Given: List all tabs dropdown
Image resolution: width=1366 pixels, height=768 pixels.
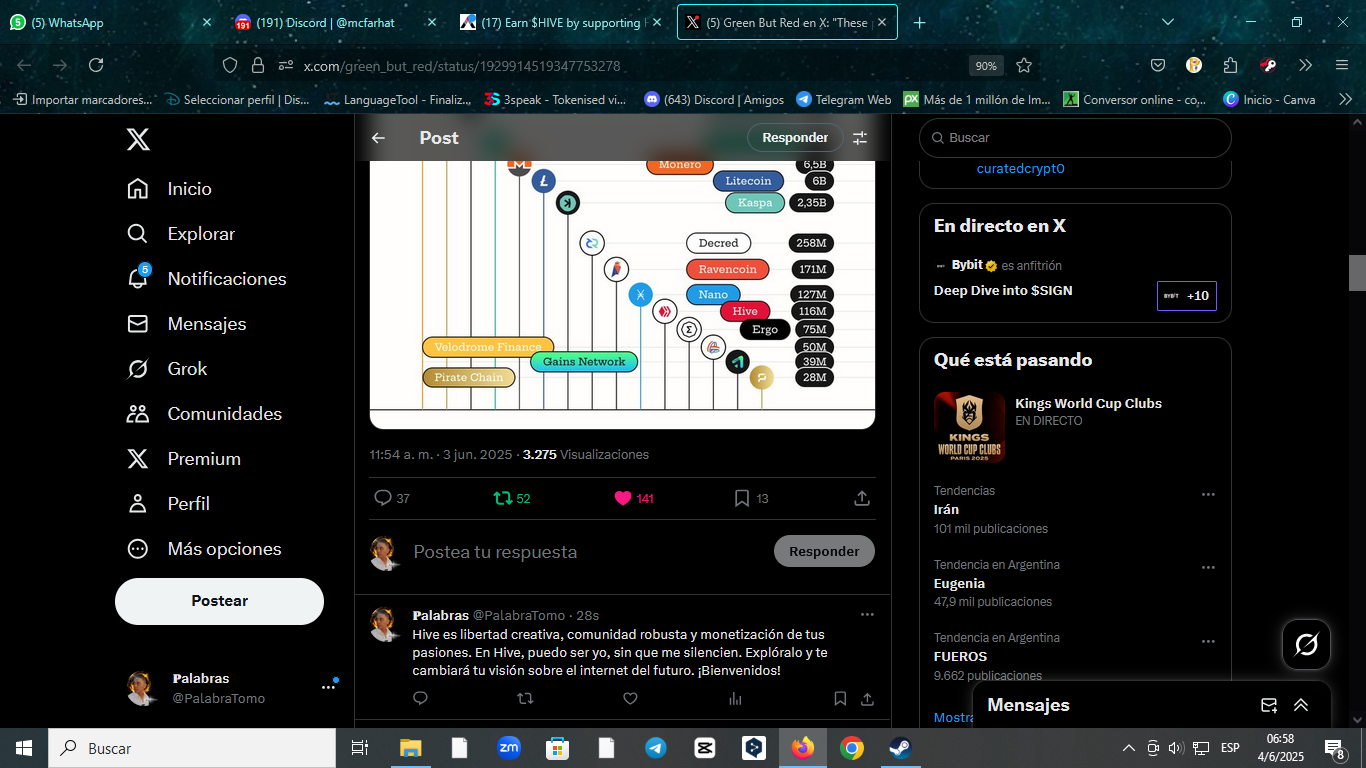Looking at the screenshot, I should [1168, 22].
